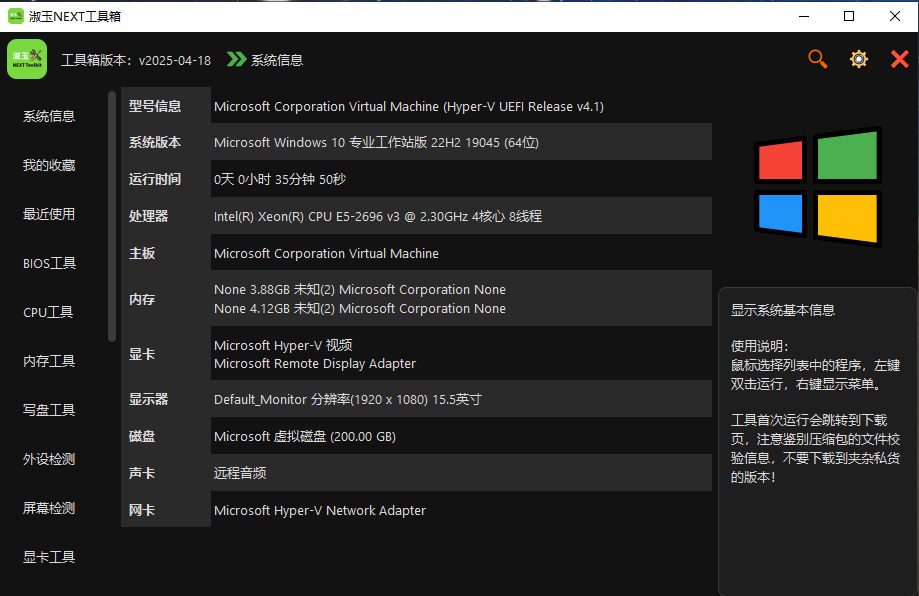Open 内存工具 category
Image resolution: width=919 pixels, height=596 pixels.
49,361
